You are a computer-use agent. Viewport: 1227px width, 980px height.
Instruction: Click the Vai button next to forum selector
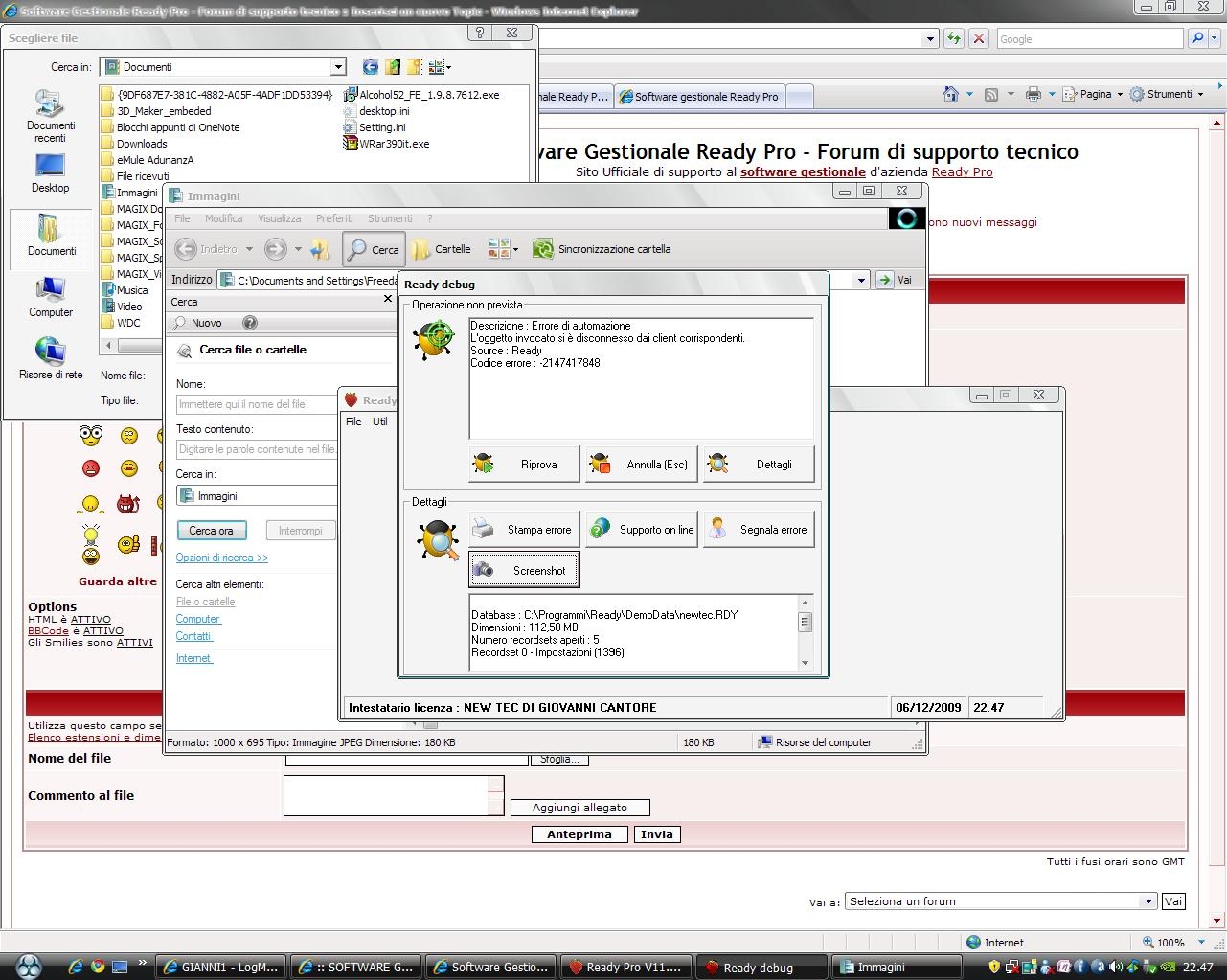pos(1173,901)
